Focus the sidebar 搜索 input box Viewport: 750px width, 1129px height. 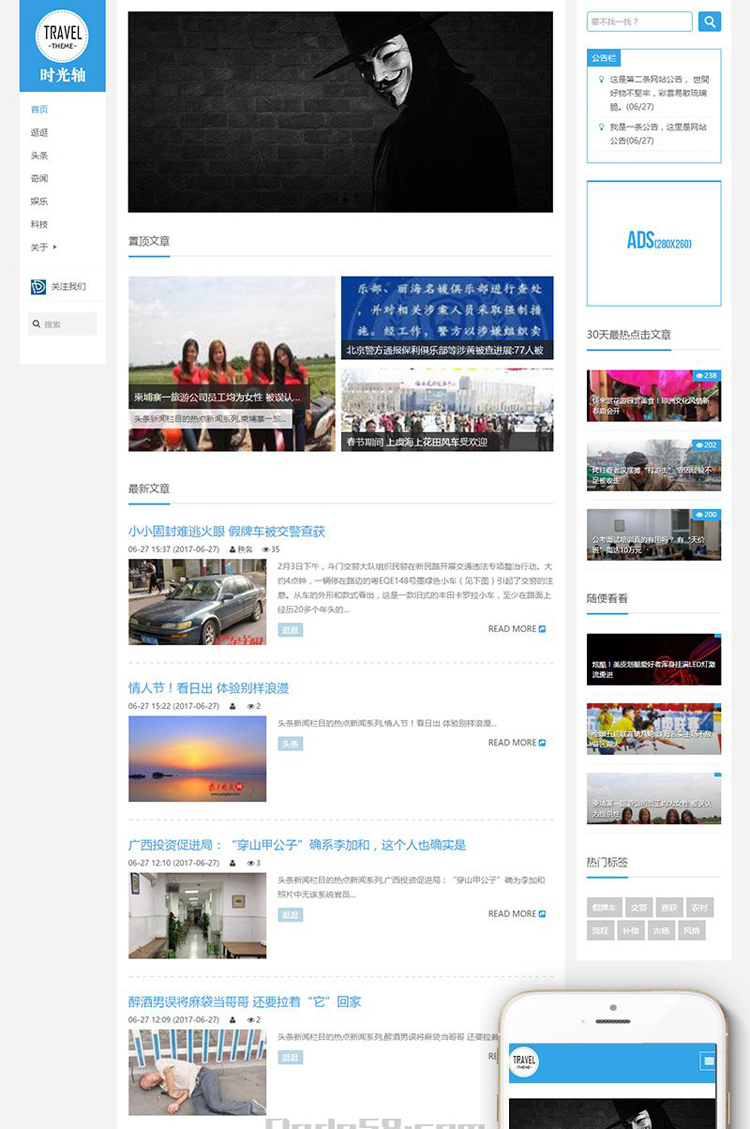click(x=63, y=324)
